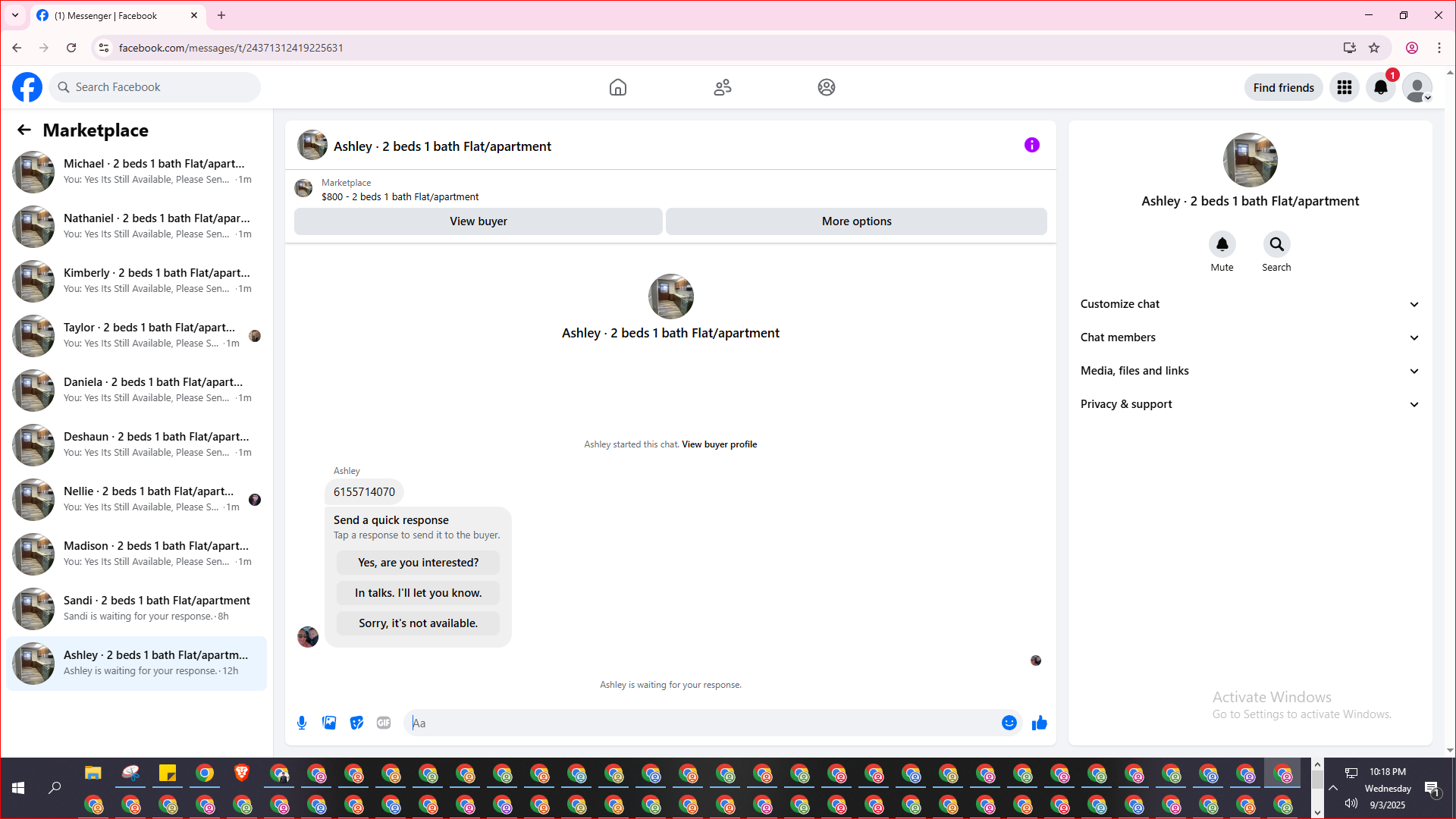Open the Windows Start menu

click(x=18, y=788)
